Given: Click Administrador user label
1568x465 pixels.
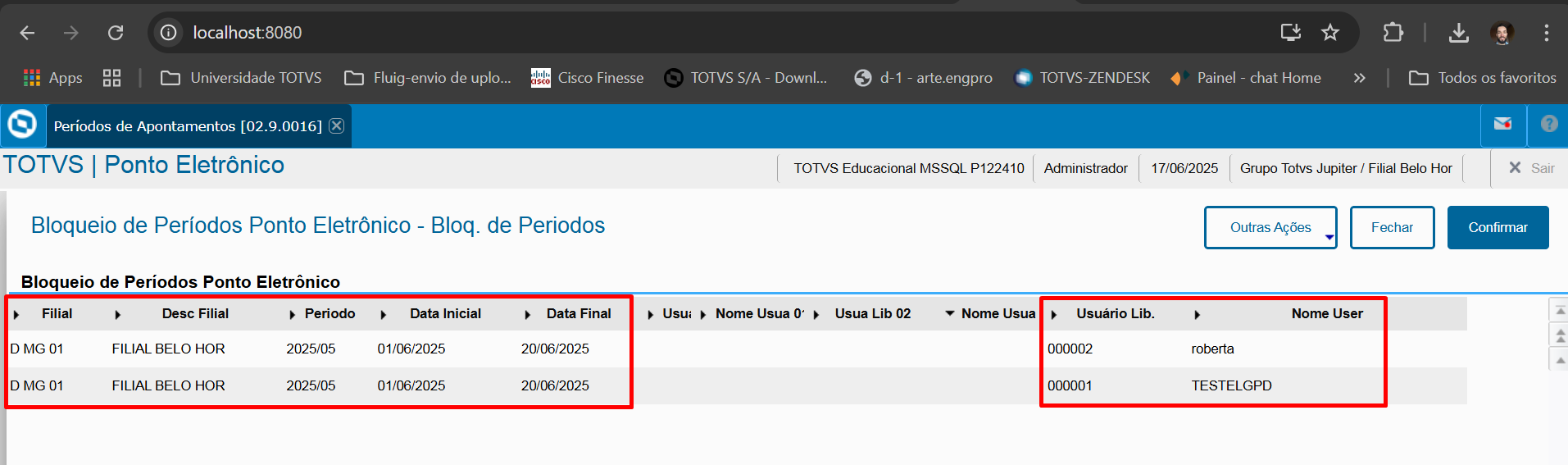Looking at the screenshot, I should click(1085, 168).
